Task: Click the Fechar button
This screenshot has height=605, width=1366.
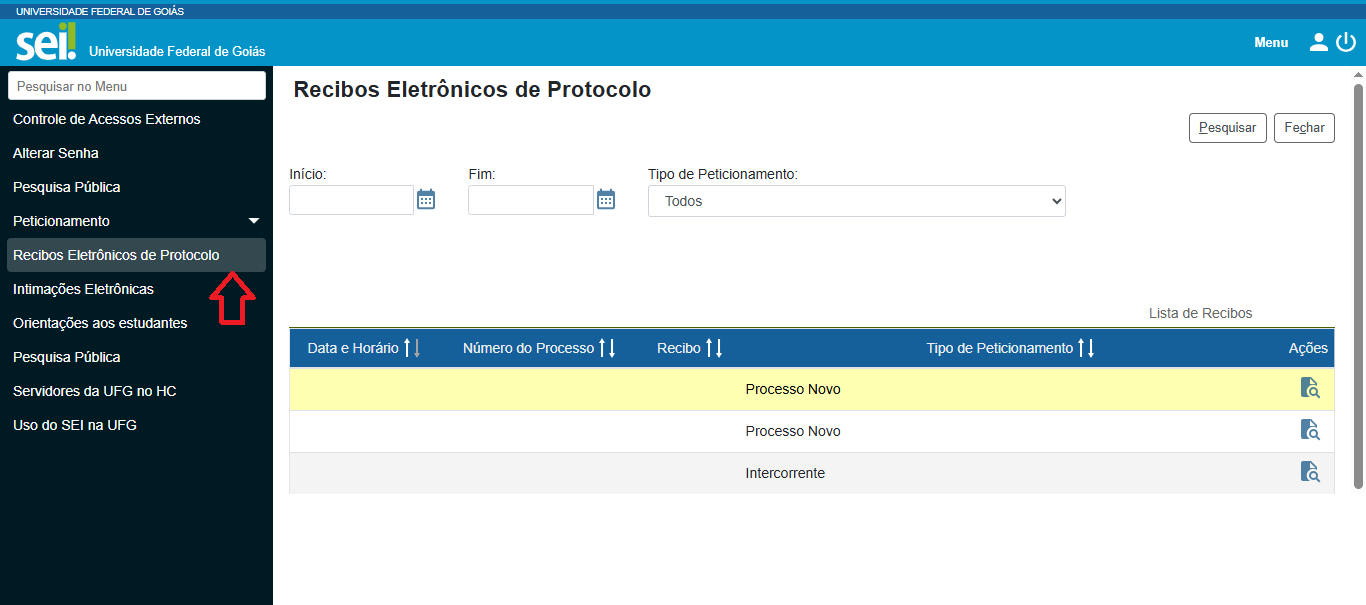Action: tap(1304, 127)
